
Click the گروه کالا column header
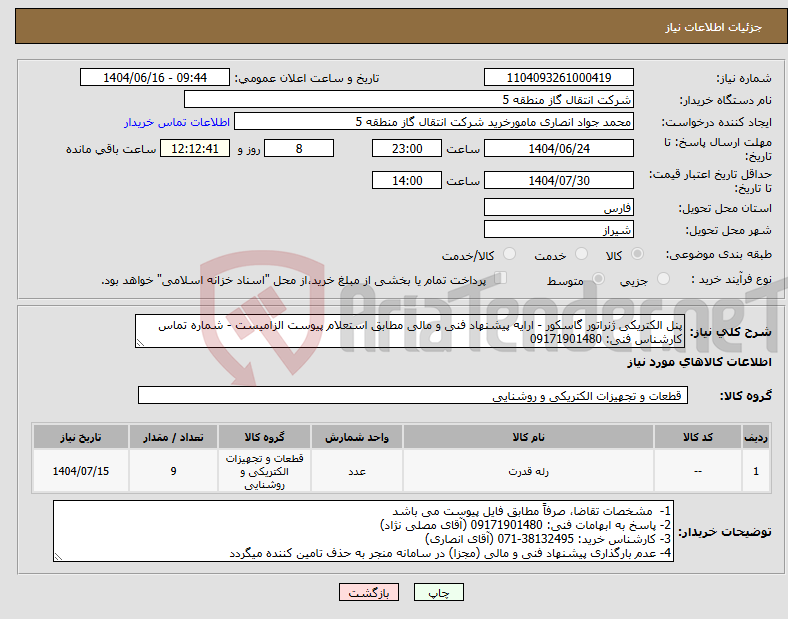[264, 437]
